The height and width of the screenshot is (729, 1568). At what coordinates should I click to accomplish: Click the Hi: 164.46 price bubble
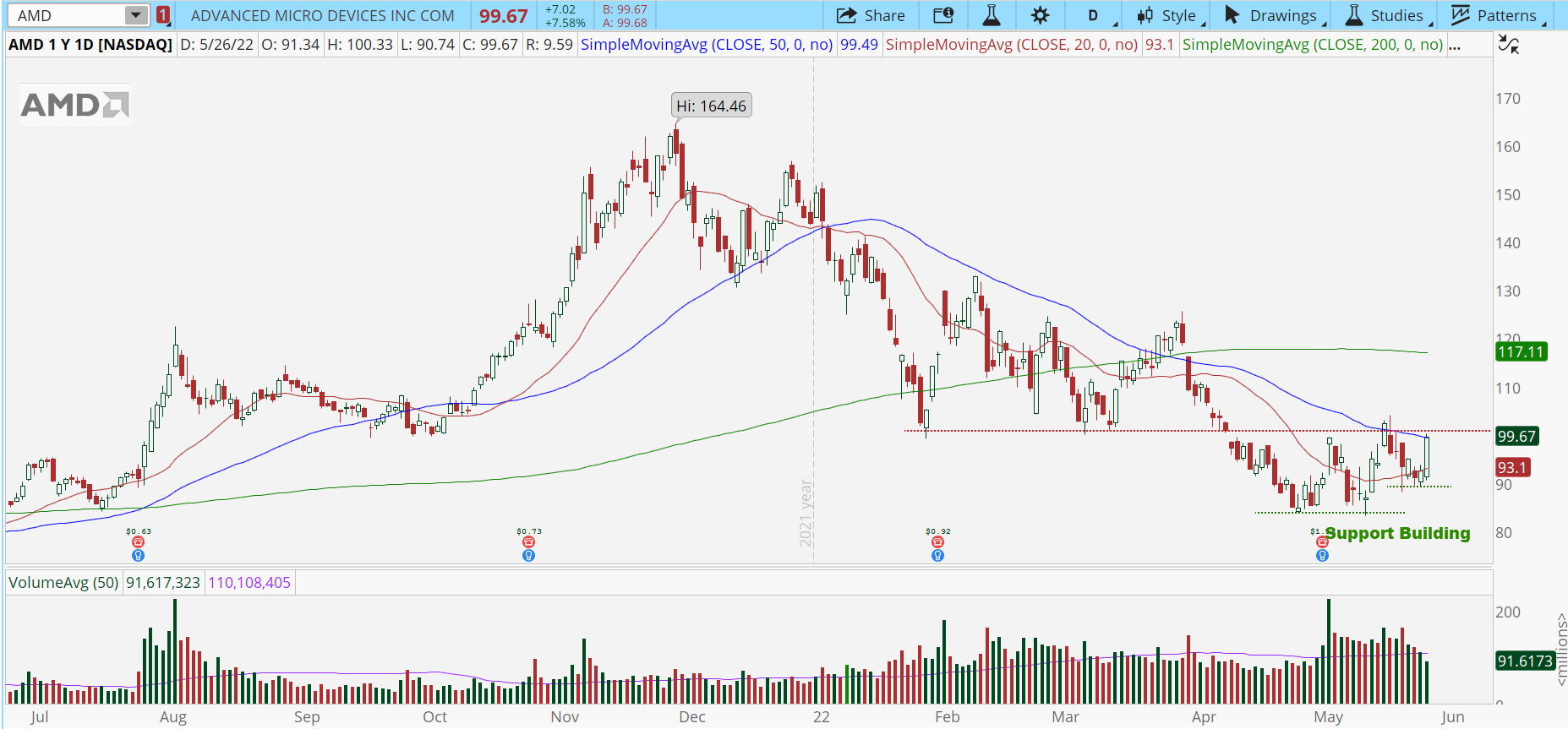click(711, 106)
